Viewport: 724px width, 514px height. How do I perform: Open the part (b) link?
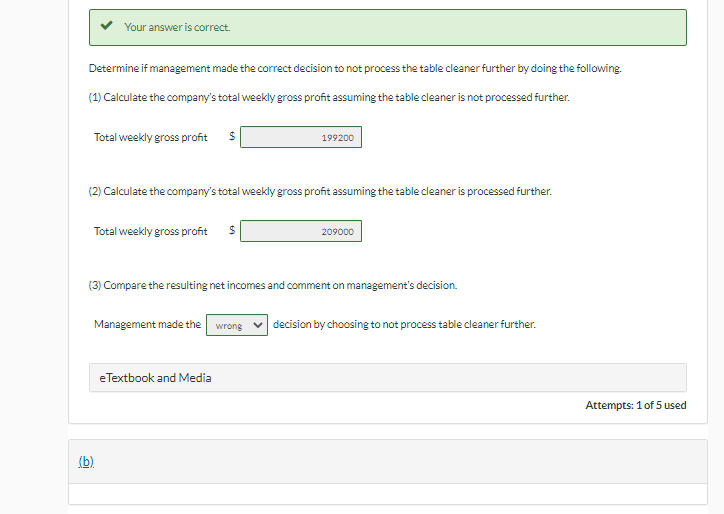[86, 462]
